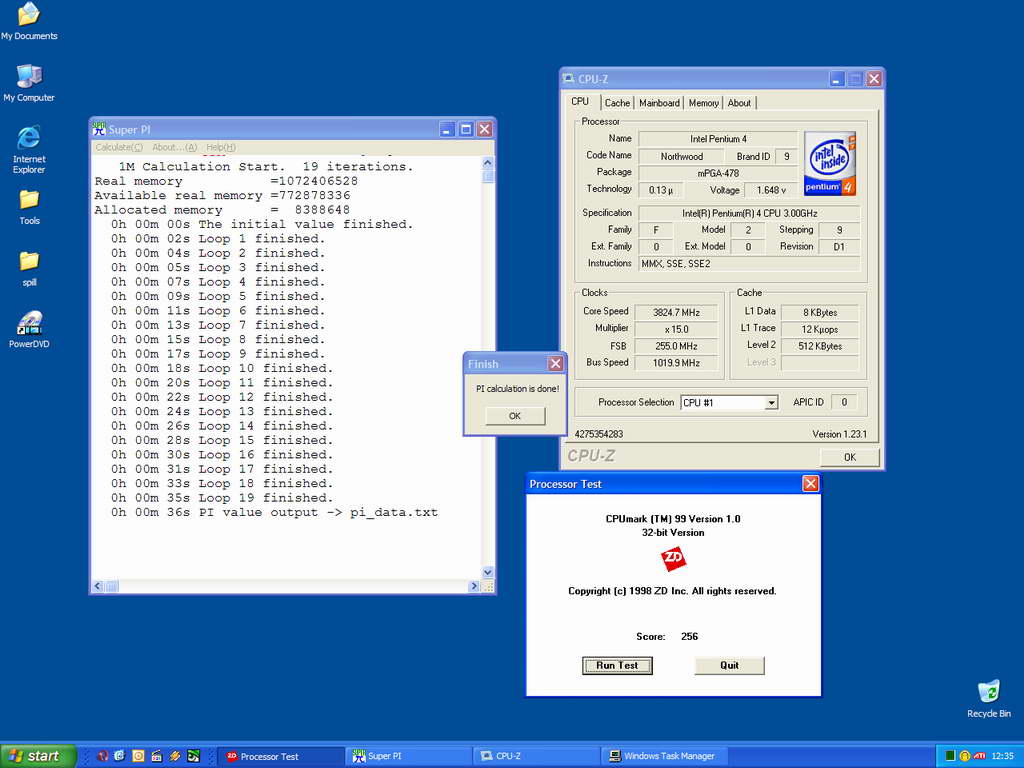Open the Start menu
Viewport: 1024px width, 768px height.
(38, 756)
